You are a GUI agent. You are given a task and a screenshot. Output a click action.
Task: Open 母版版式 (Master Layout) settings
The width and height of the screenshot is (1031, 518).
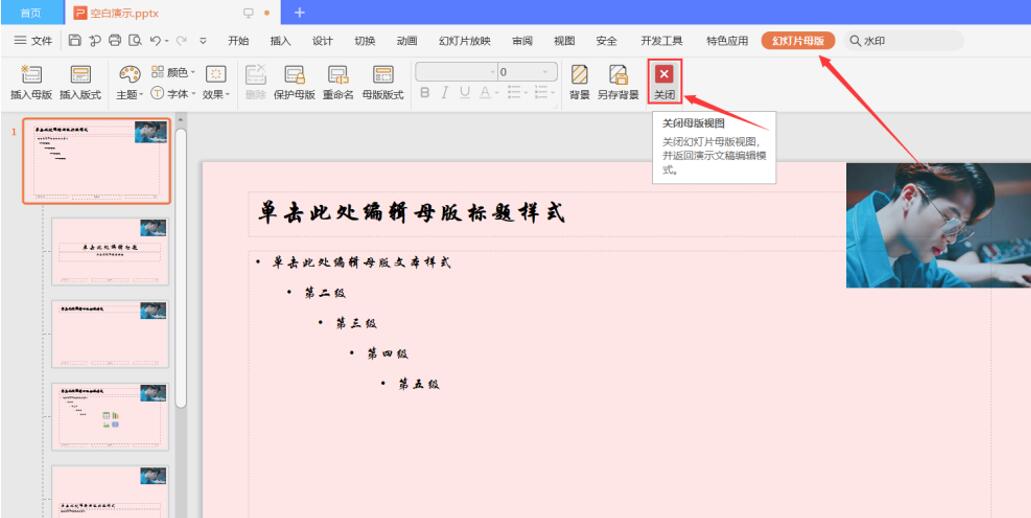pyautogui.click(x=382, y=75)
